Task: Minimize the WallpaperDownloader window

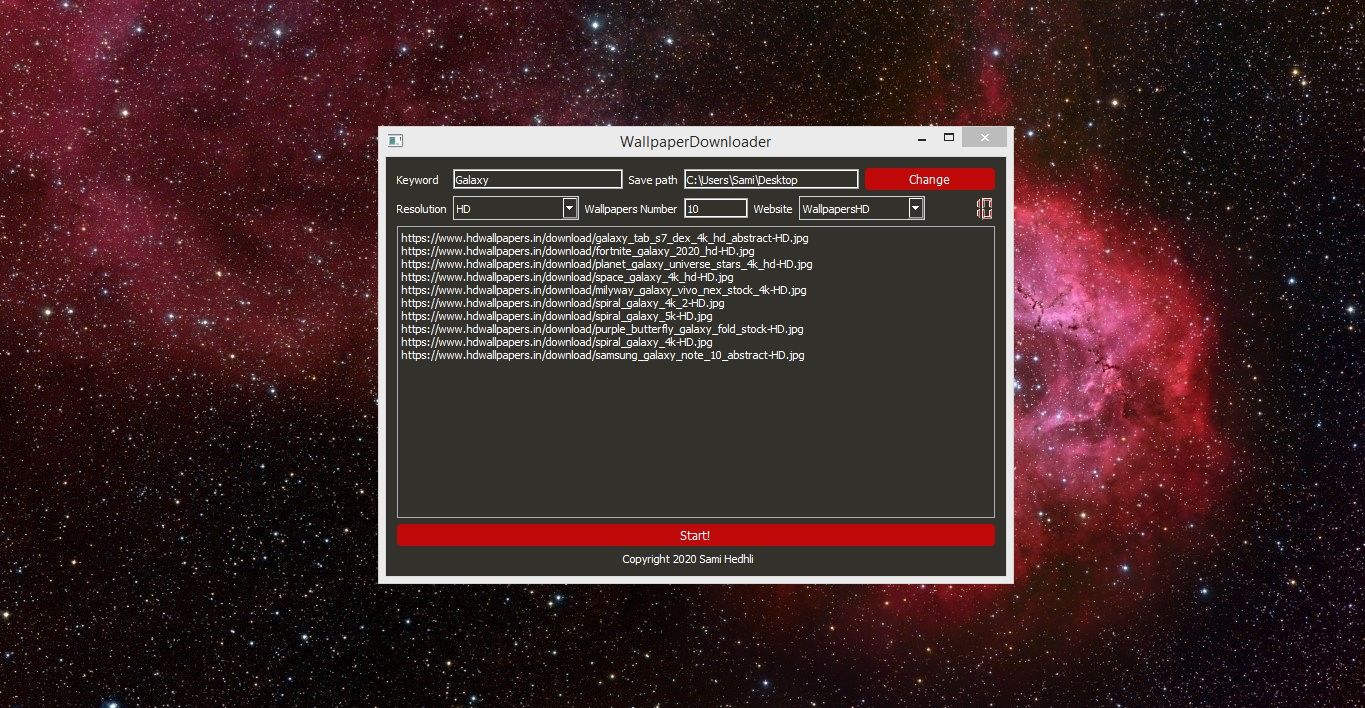Action: [922, 138]
